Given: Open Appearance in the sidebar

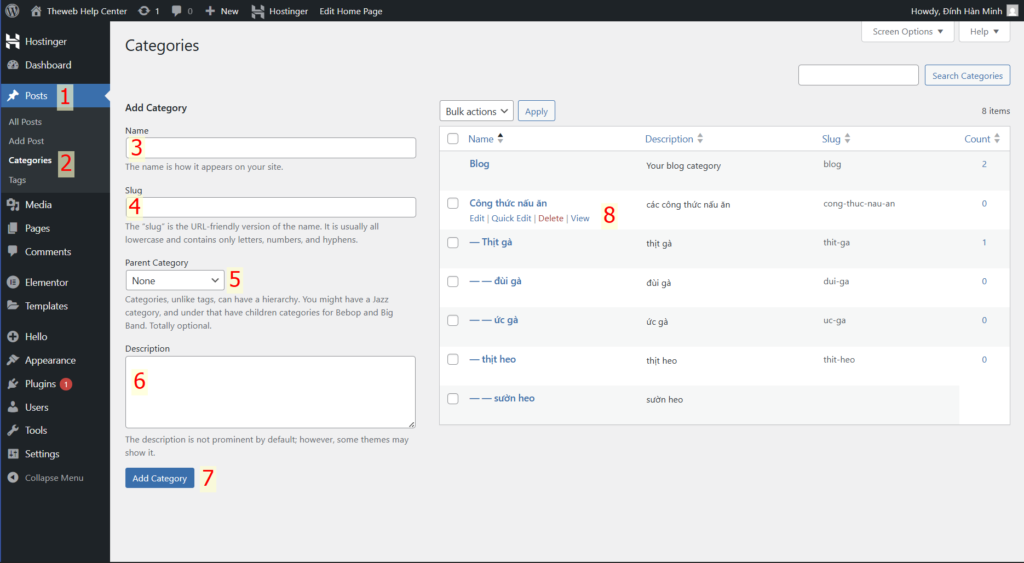Looking at the screenshot, I should click(50, 360).
